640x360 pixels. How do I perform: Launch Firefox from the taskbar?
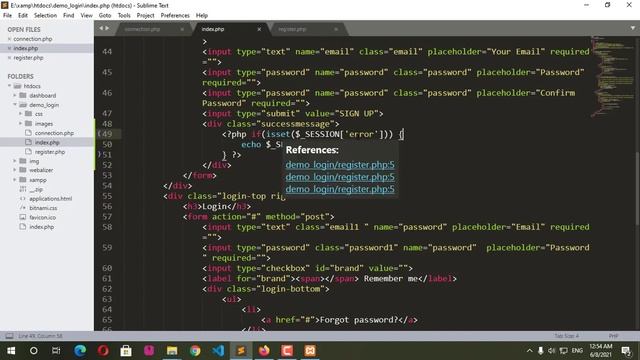point(264,351)
